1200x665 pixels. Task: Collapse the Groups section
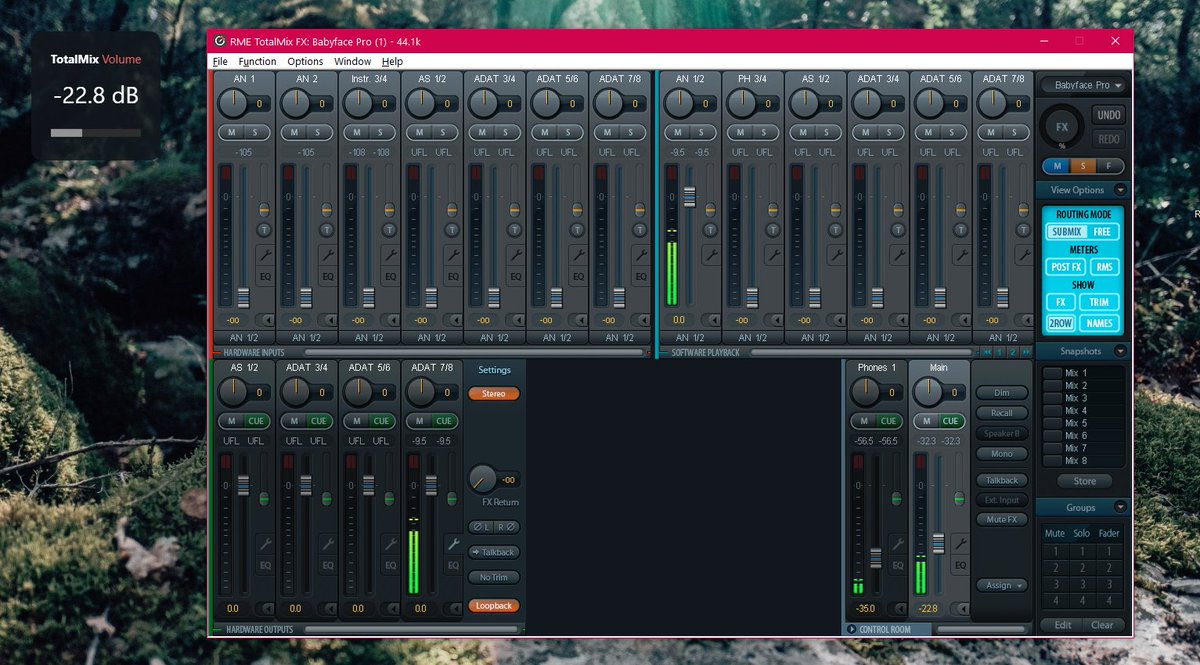(x=1119, y=507)
